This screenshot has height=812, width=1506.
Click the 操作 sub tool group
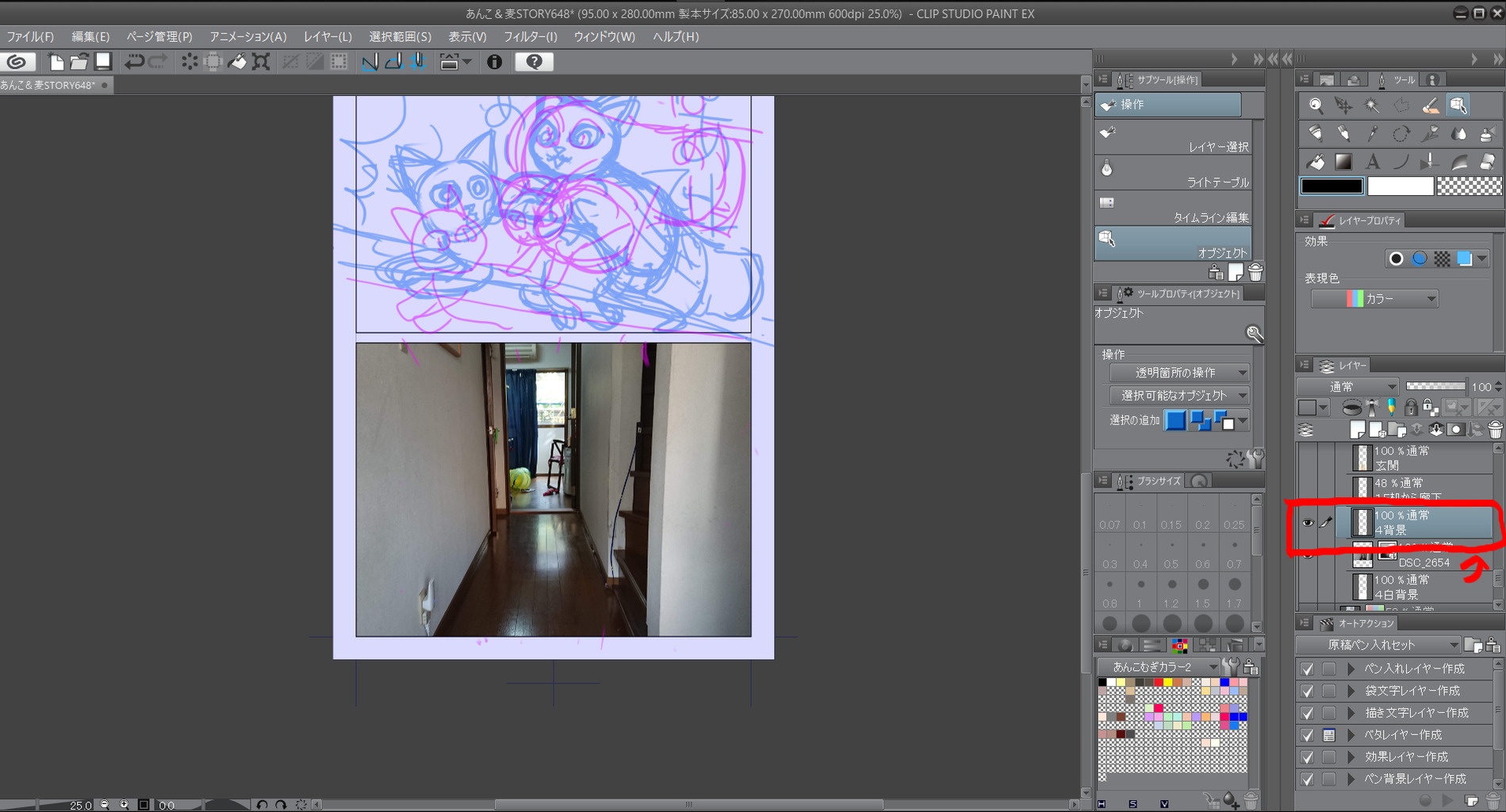(x=1168, y=105)
